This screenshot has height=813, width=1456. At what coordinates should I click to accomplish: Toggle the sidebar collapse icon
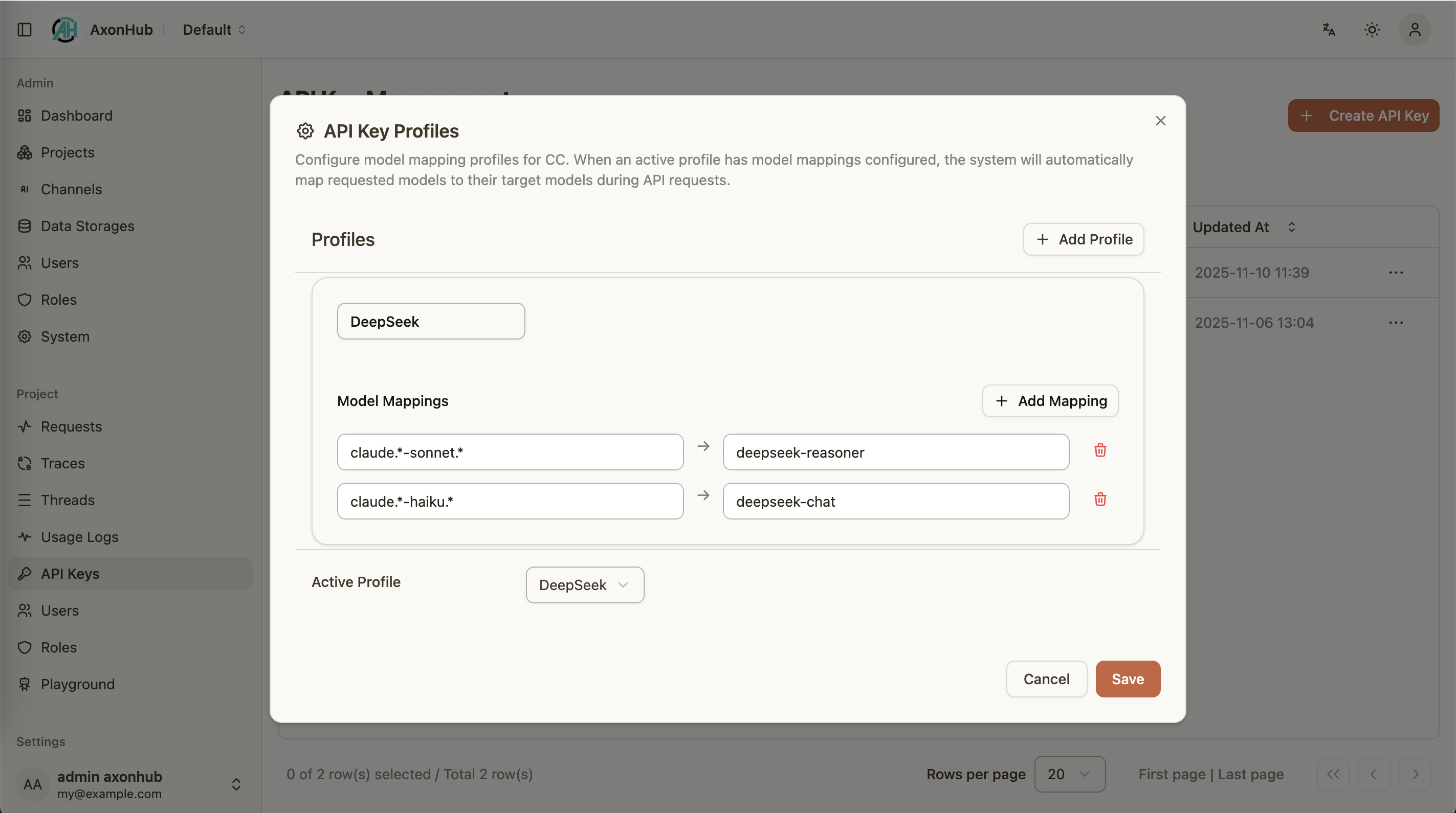(25, 29)
